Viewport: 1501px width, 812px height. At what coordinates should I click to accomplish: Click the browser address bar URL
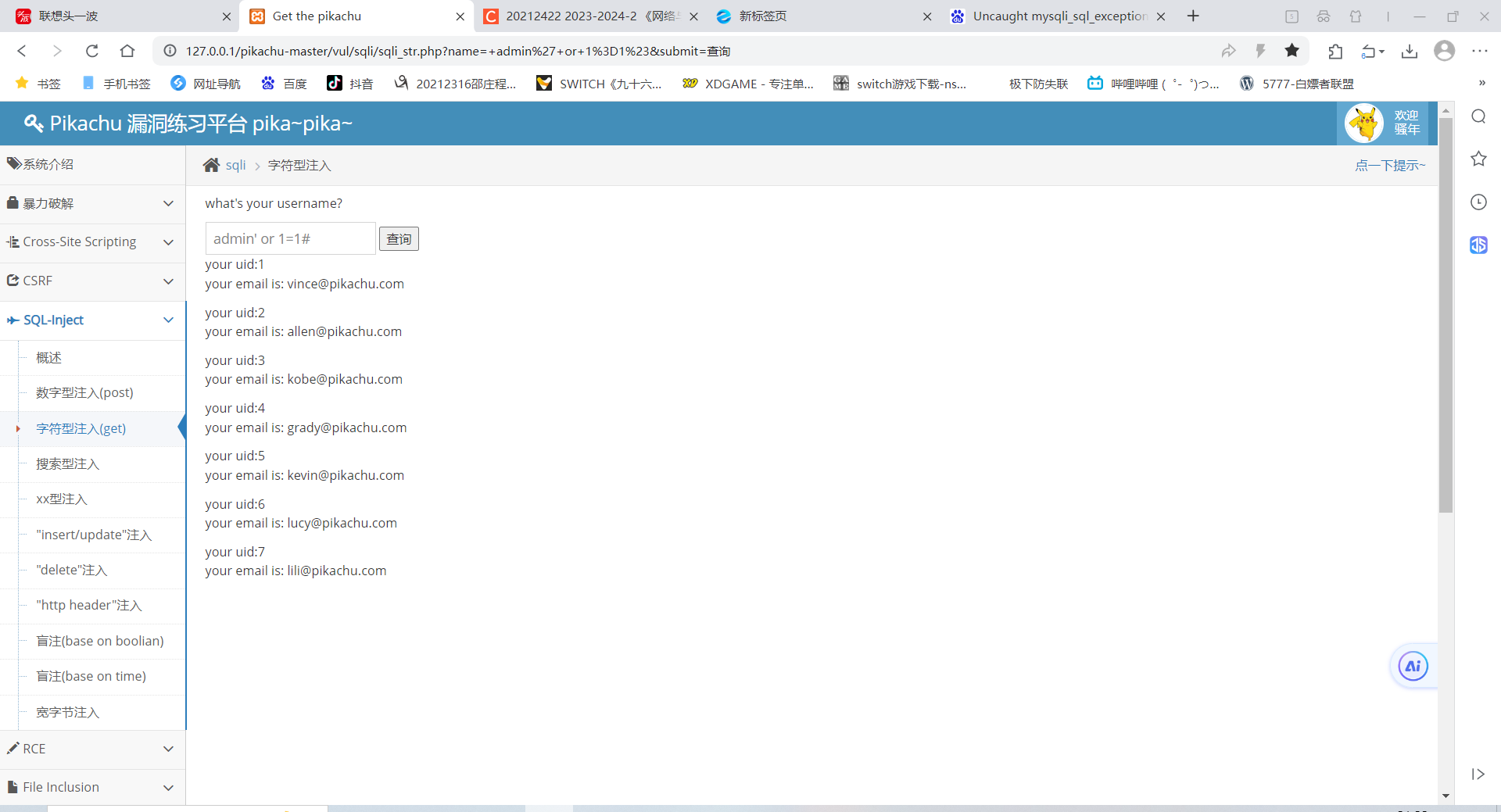point(458,51)
